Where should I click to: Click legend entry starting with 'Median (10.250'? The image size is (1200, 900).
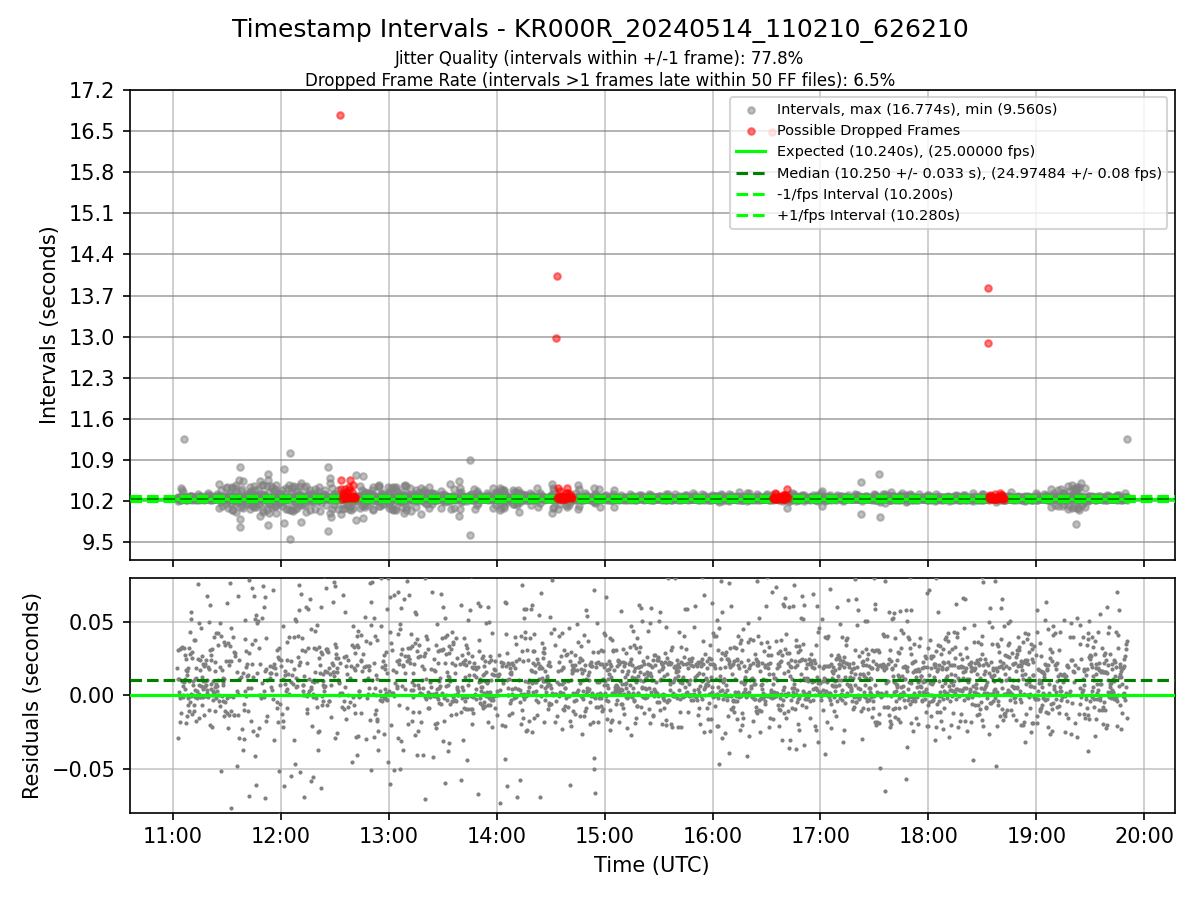pyautogui.click(x=969, y=172)
